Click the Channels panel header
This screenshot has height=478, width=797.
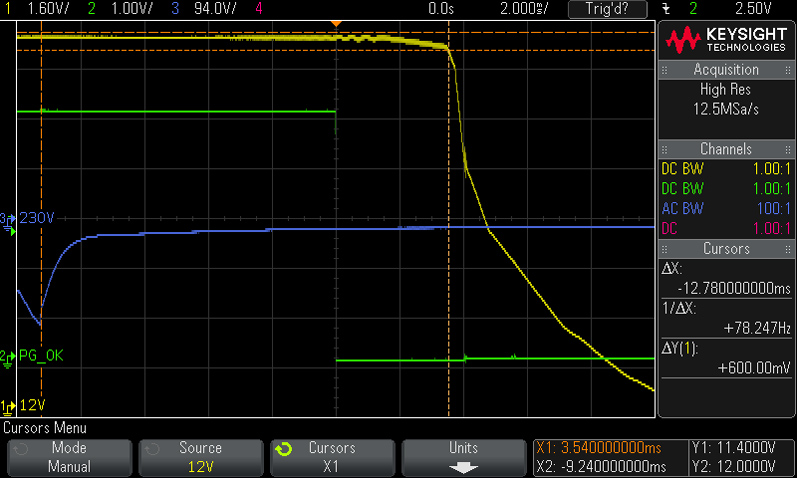(726, 149)
